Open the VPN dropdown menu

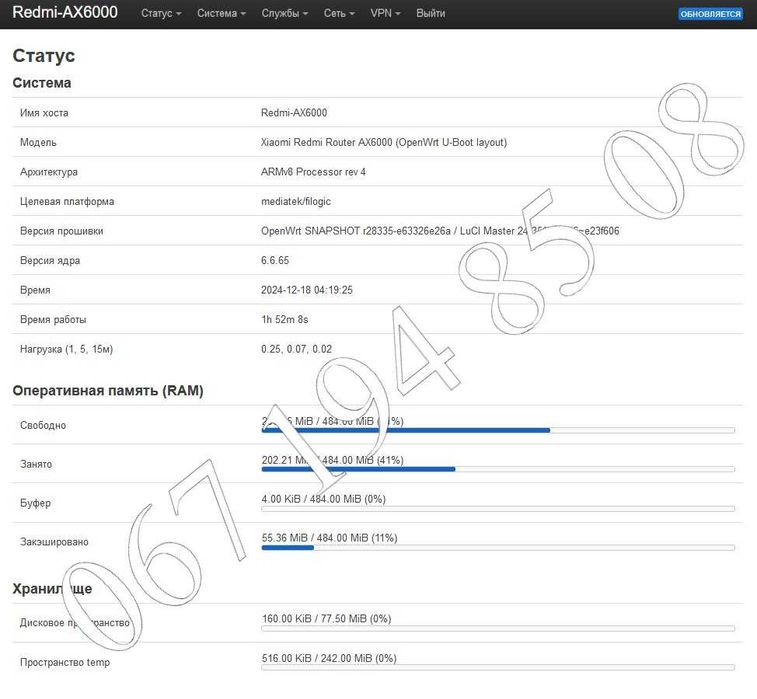(x=385, y=14)
